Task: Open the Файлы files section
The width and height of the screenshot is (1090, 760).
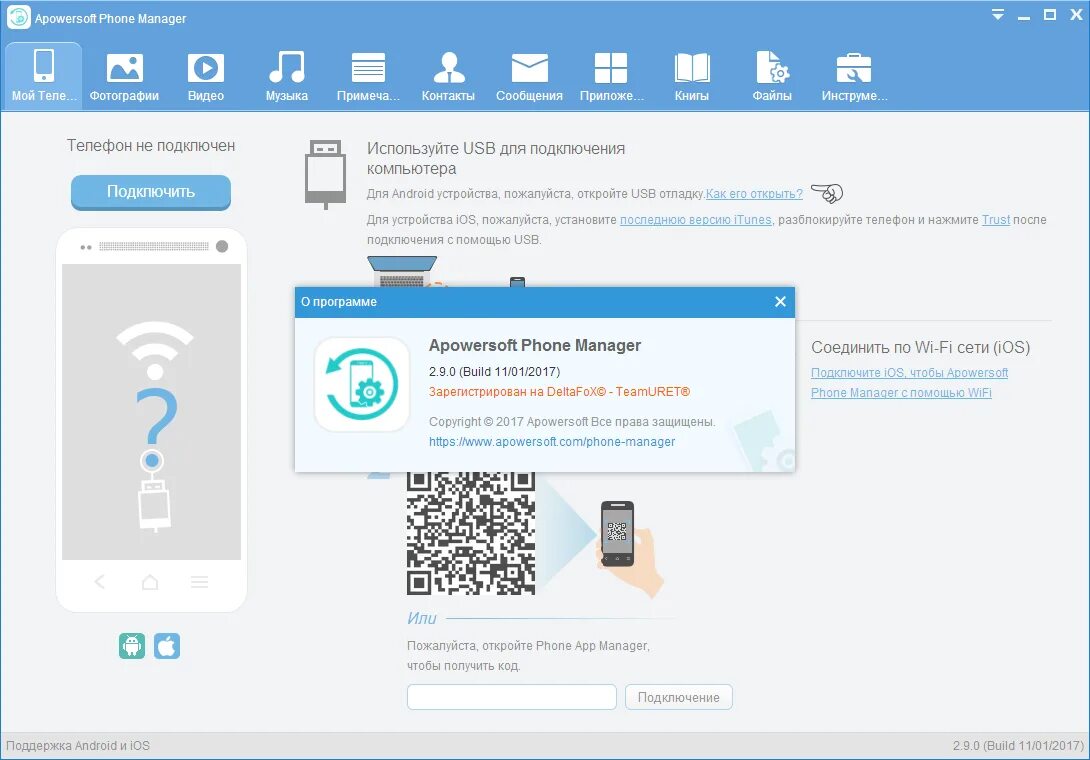Action: pyautogui.click(x=772, y=76)
